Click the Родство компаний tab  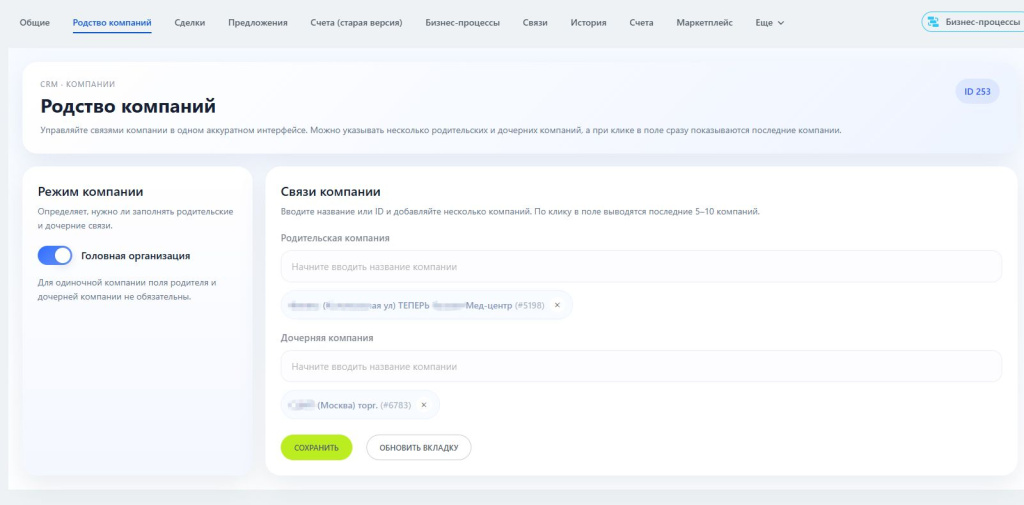pyautogui.click(x=112, y=23)
